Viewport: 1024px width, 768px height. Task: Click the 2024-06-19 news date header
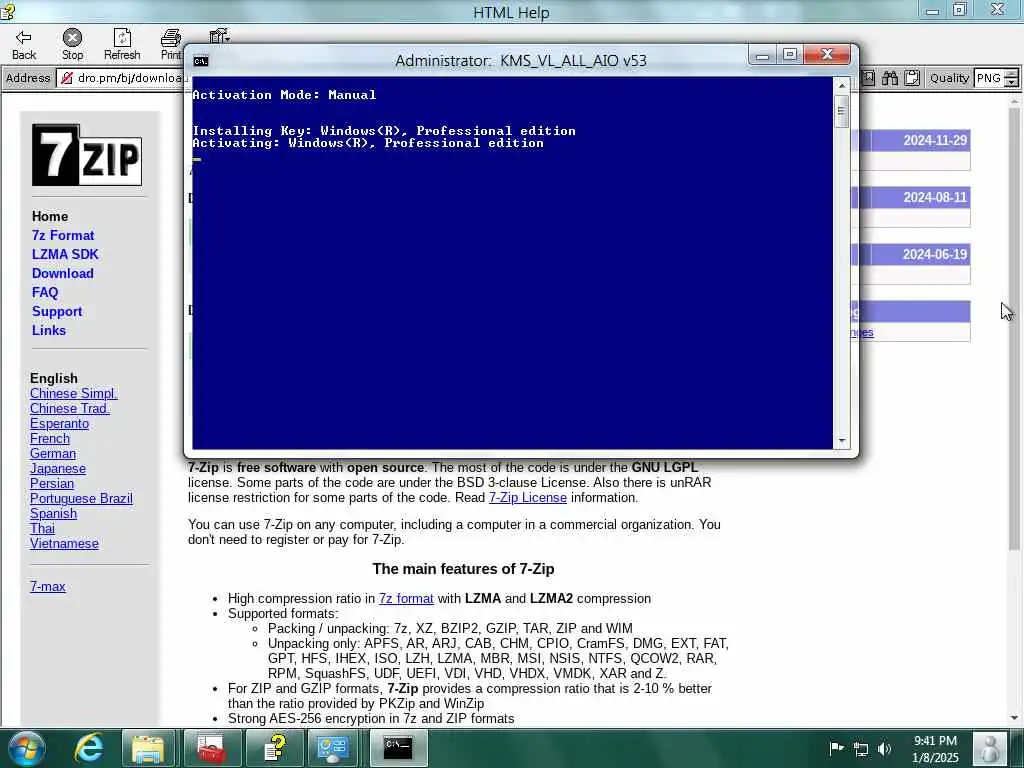(x=935, y=254)
